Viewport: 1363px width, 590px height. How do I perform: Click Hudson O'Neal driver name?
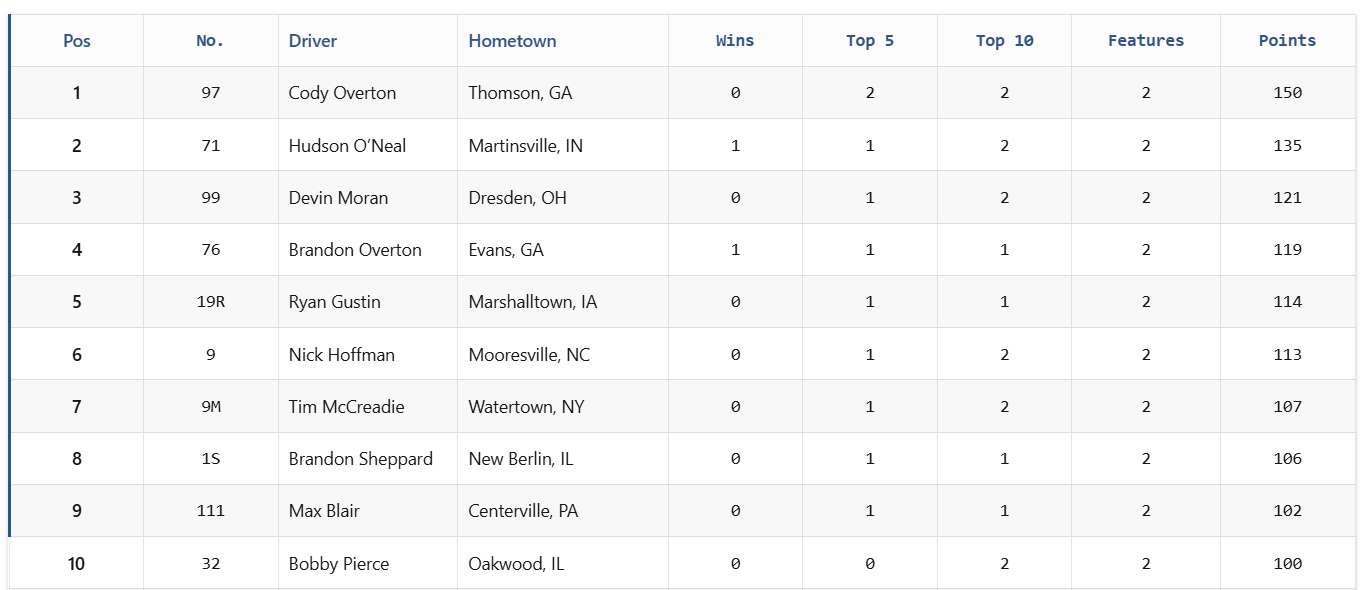347,146
